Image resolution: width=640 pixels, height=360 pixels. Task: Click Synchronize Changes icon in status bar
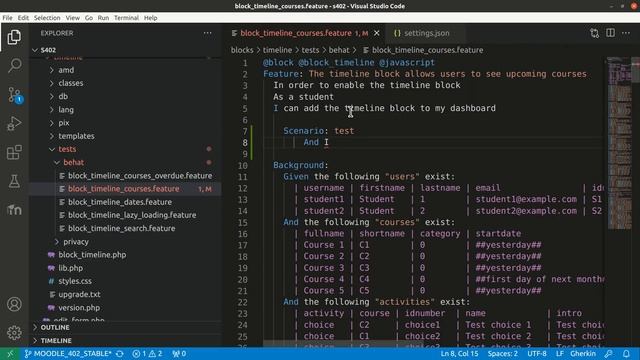click(x=120, y=353)
